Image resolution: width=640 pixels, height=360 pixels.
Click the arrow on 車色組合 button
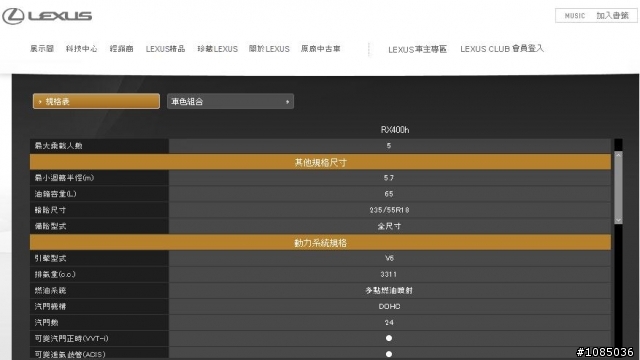287,102
